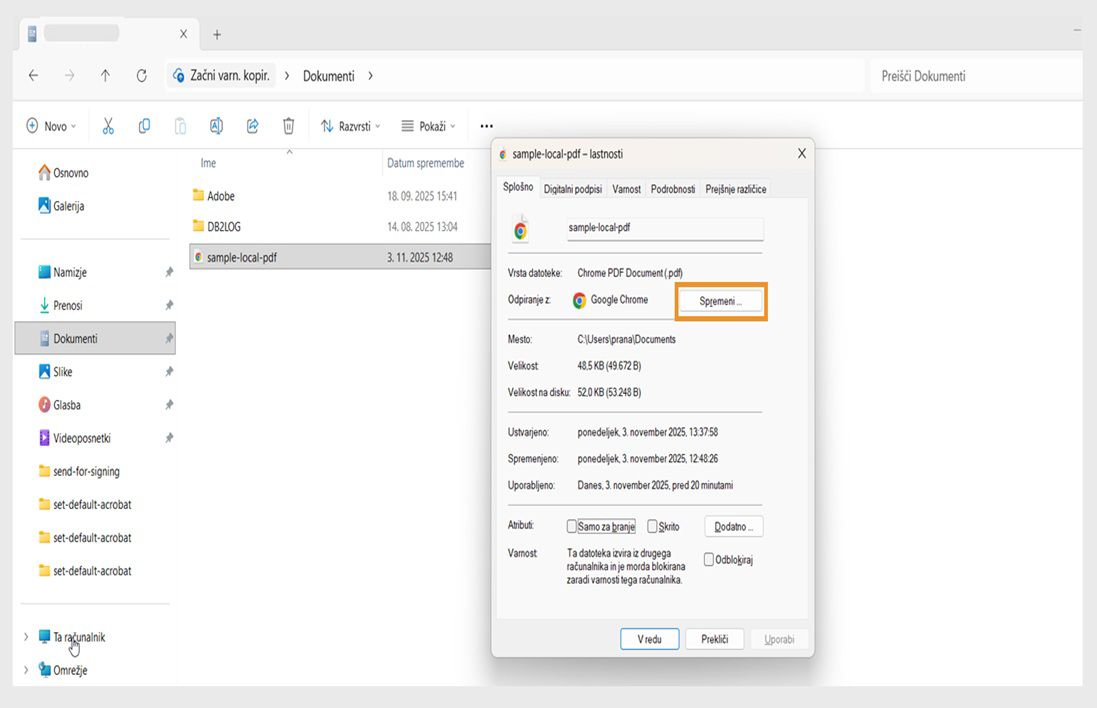Click the Spremeni button
Viewport: 1097px width, 708px height.
[x=721, y=302]
